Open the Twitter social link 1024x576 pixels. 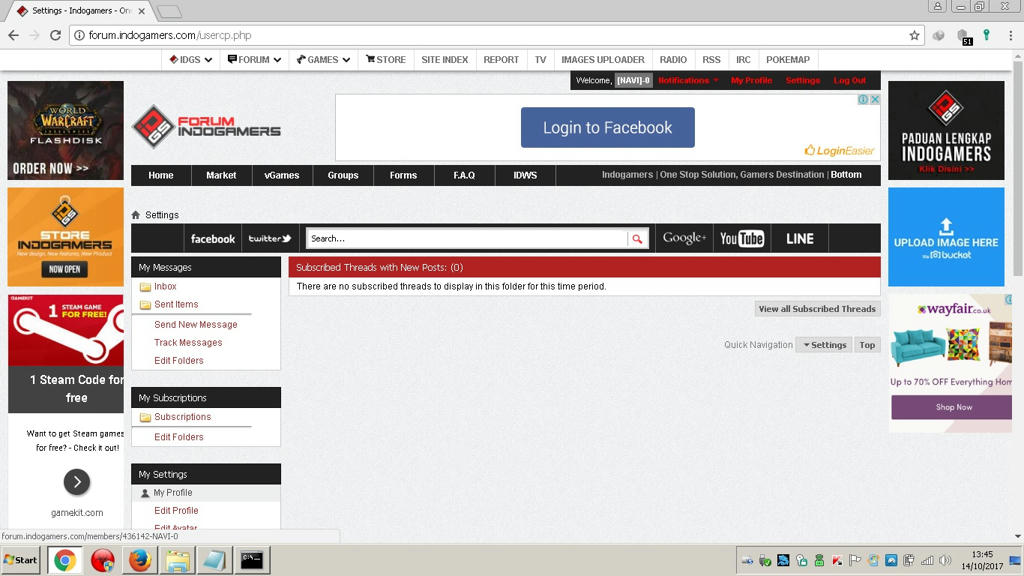click(x=270, y=239)
